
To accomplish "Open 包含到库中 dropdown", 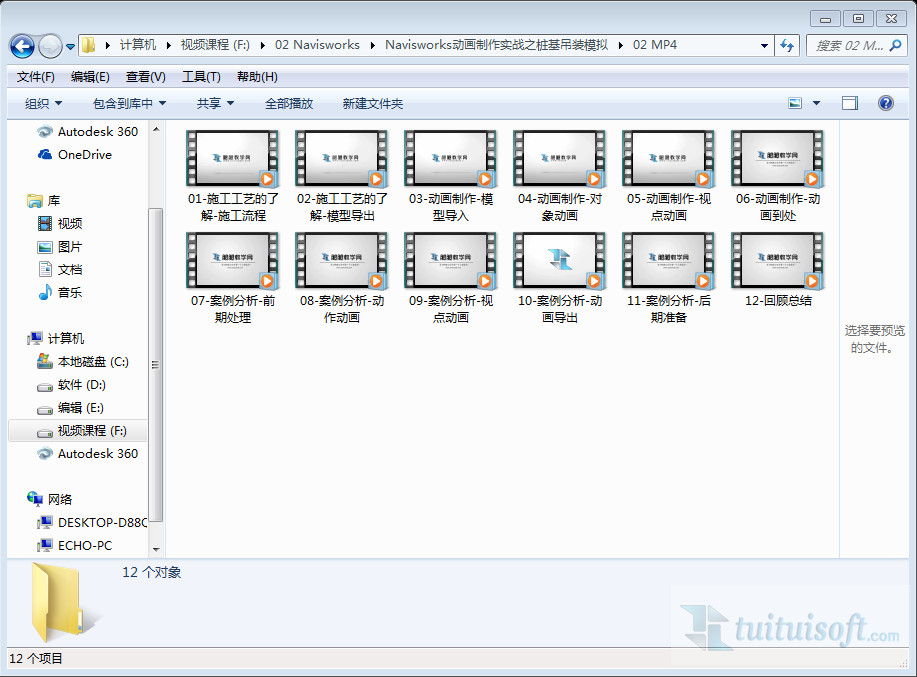I will tap(129, 103).
